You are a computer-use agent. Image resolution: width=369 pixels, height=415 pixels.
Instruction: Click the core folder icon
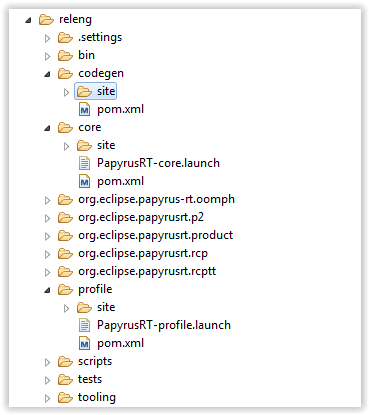(x=65, y=128)
